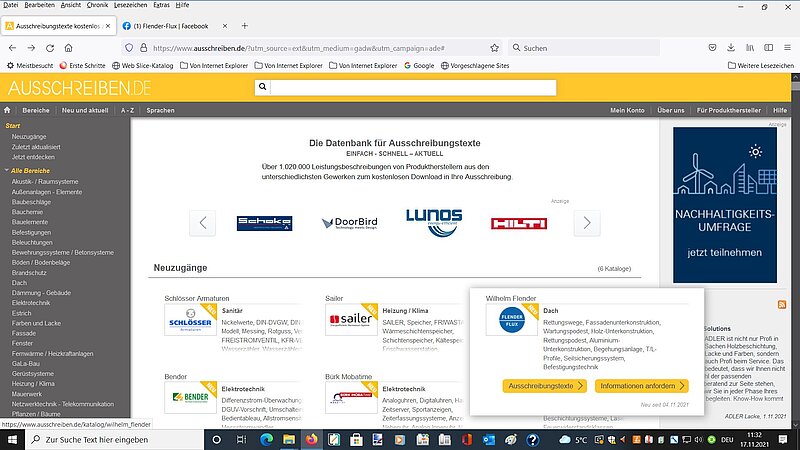
Task: Open the LUNOS logo
Action: coord(434,223)
